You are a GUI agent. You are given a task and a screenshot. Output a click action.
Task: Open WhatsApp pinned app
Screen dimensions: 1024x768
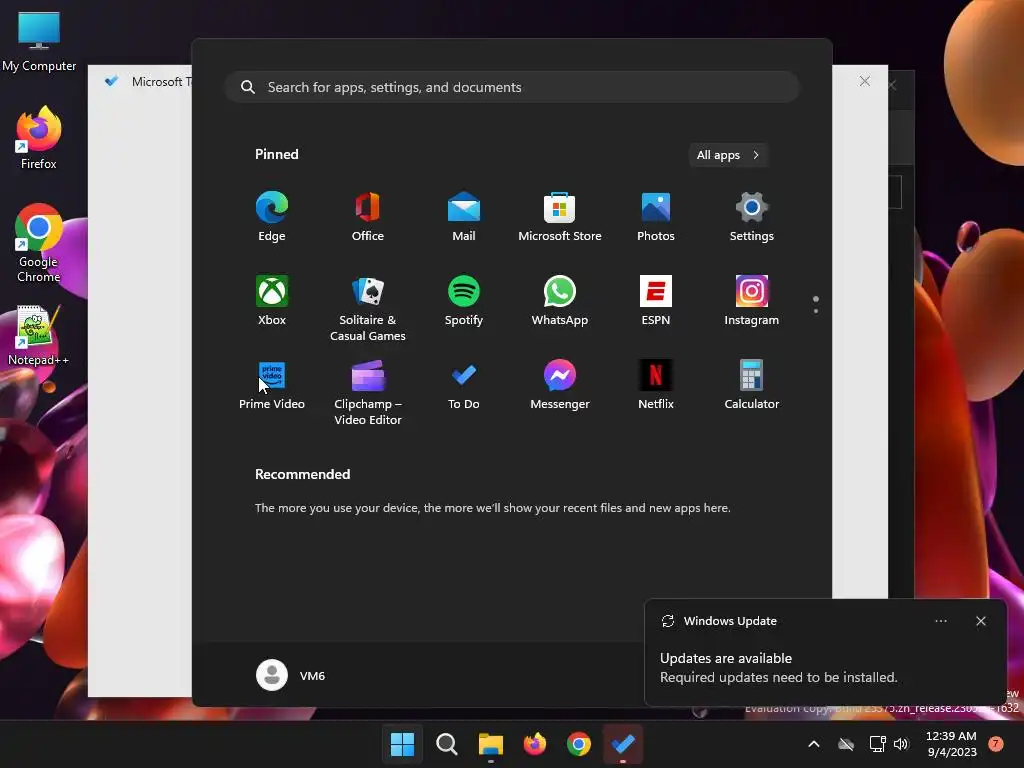(x=560, y=302)
